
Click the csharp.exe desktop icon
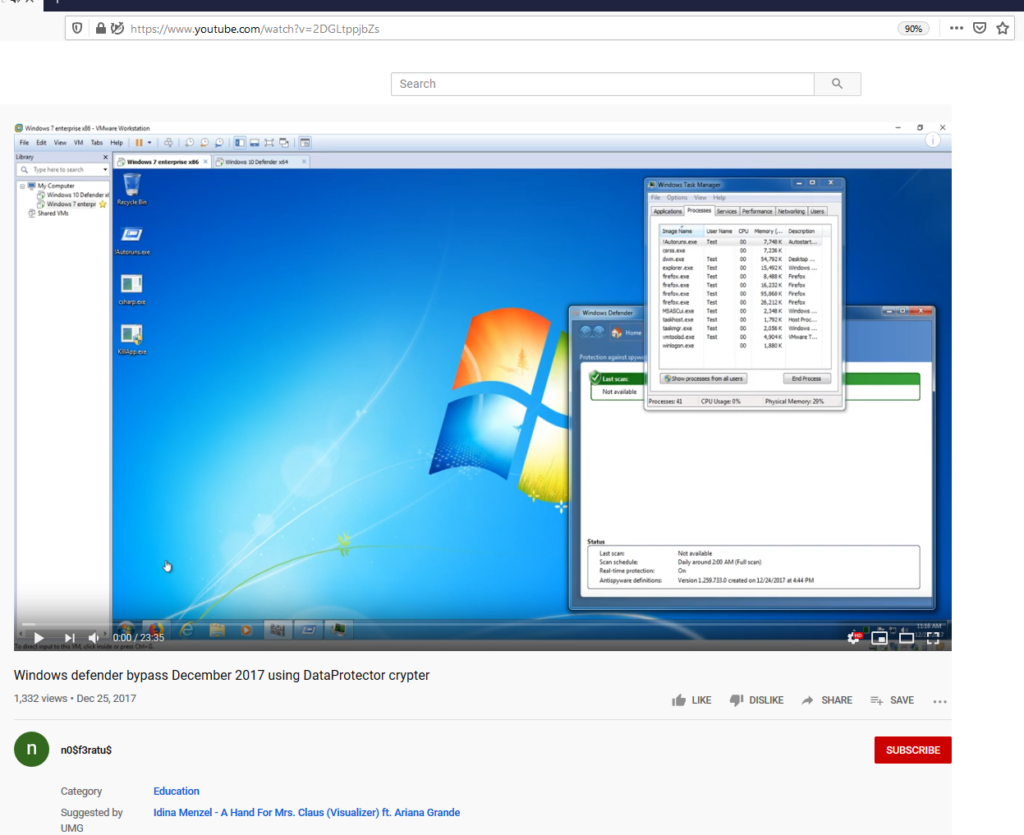tap(132, 289)
